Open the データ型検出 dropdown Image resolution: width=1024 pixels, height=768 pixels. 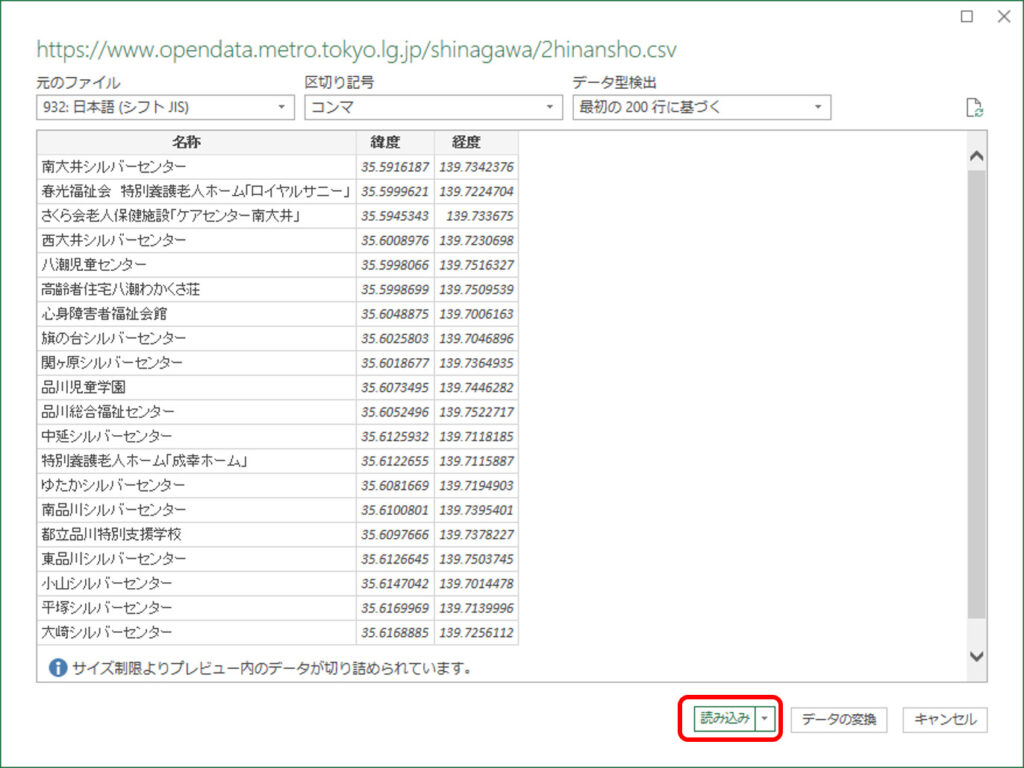coord(701,107)
